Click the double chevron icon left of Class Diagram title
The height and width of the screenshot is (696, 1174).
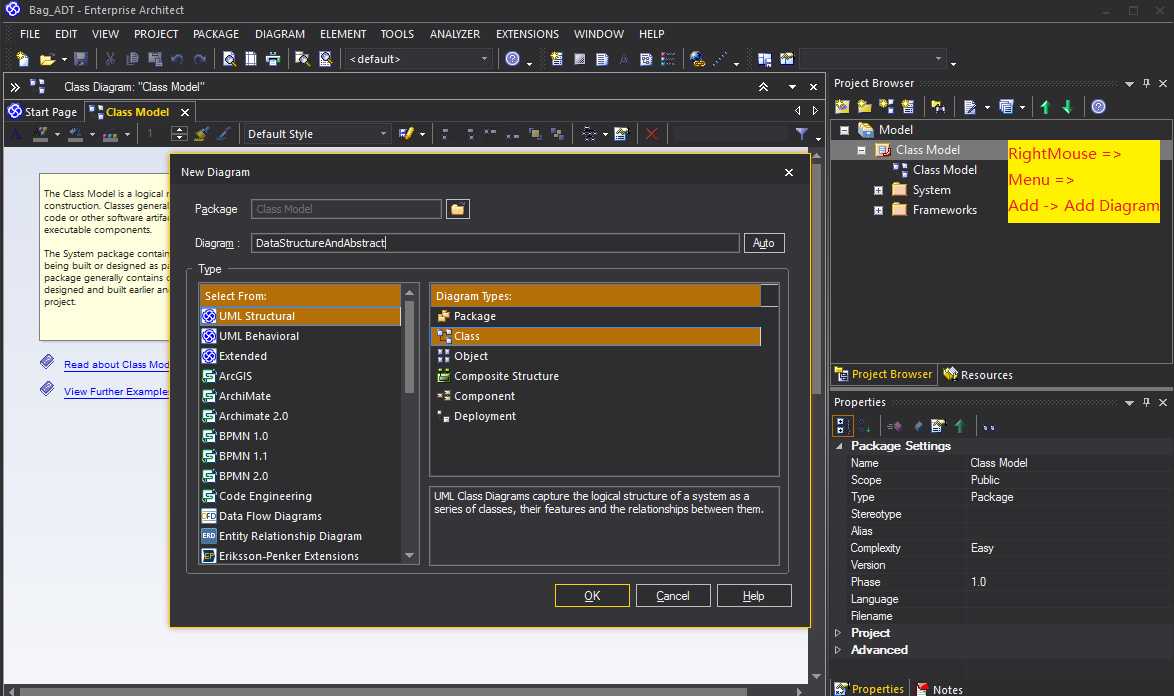click(15, 87)
